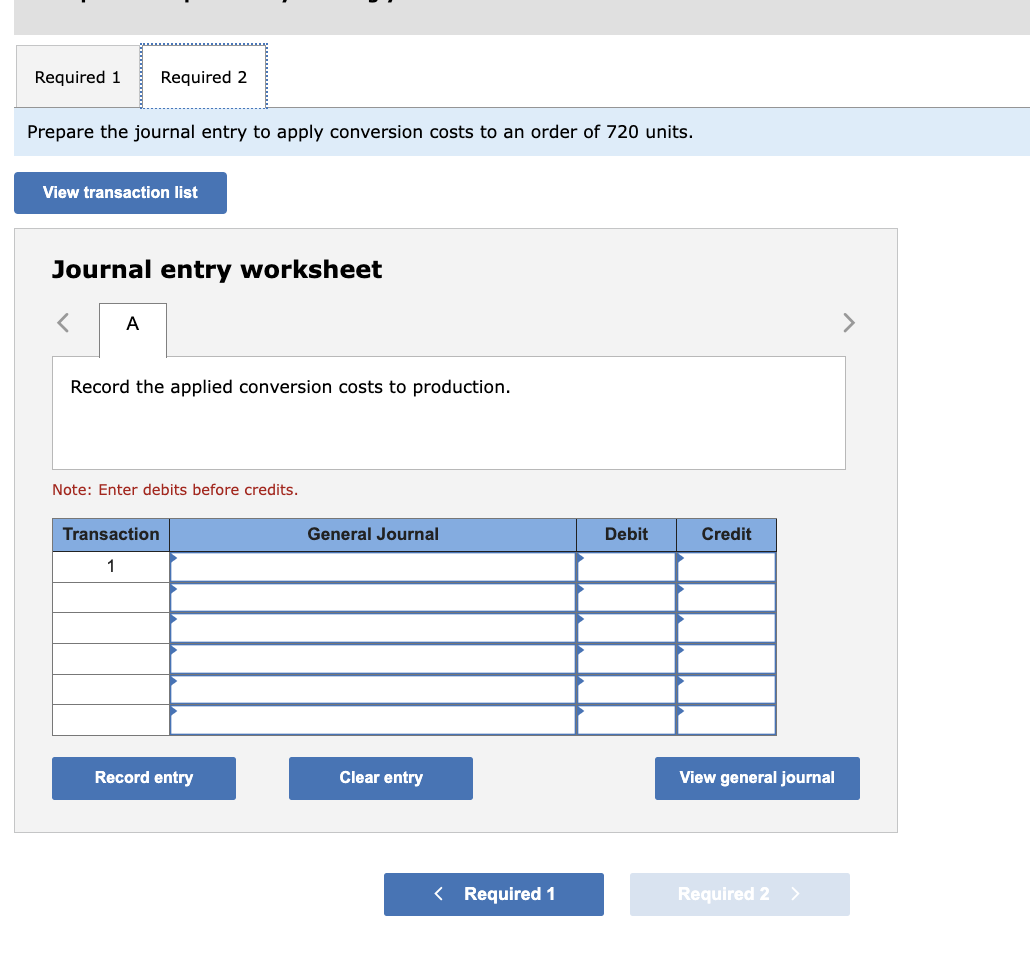Open General Journal account dropdown in second row

pos(373,598)
